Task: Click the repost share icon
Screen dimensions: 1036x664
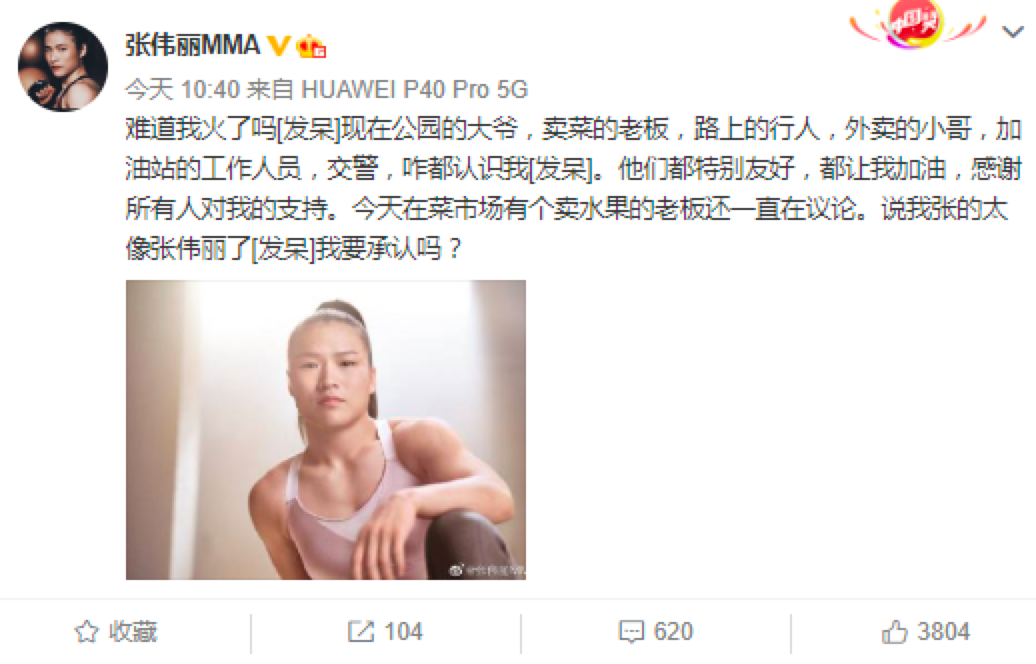Action: point(361,632)
